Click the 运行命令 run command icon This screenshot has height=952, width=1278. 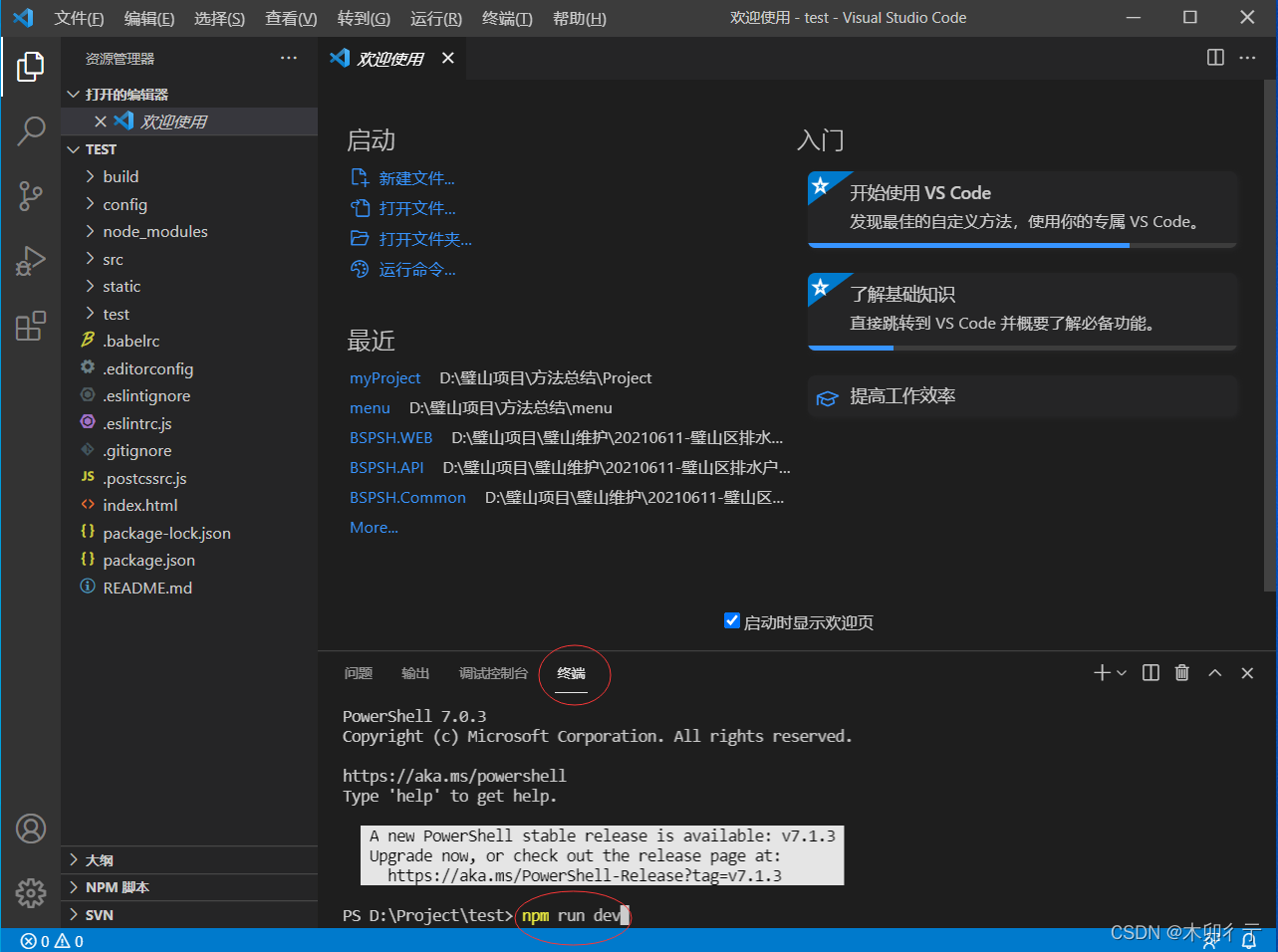pyautogui.click(x=360, y=269)
